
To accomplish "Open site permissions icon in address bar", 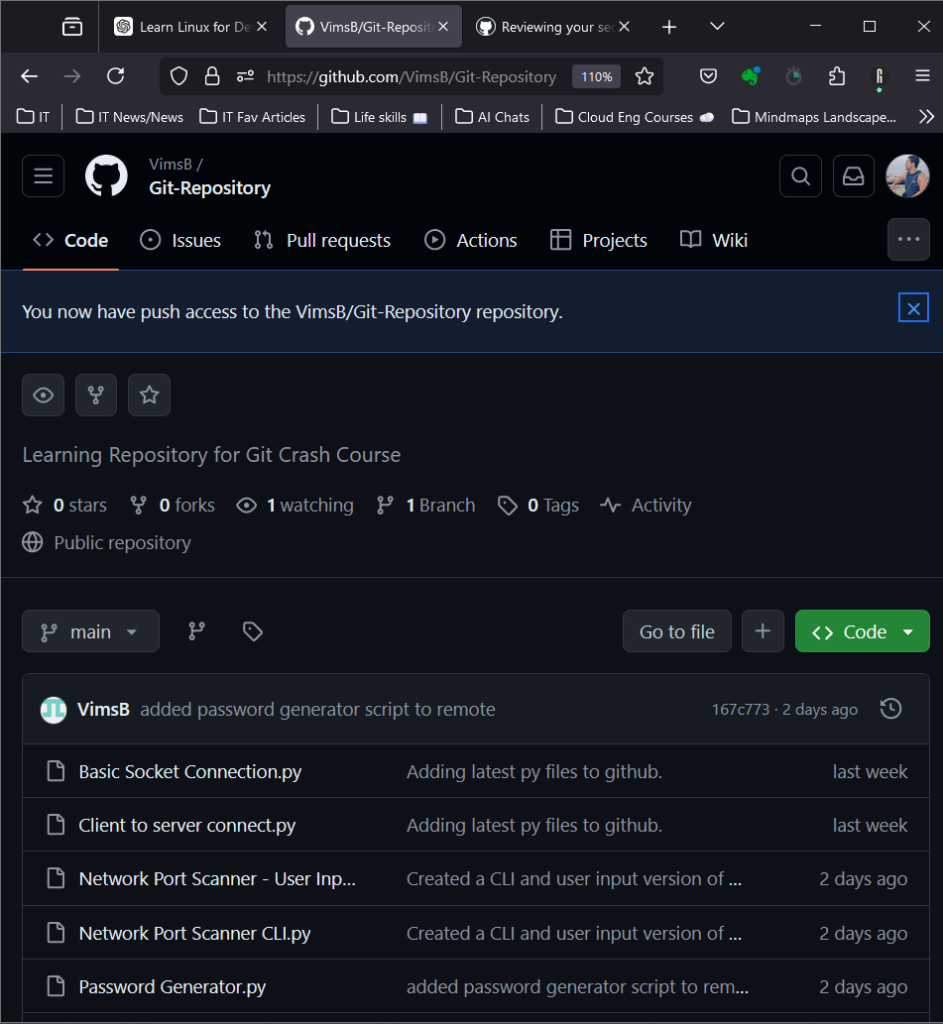I will 246,76.
